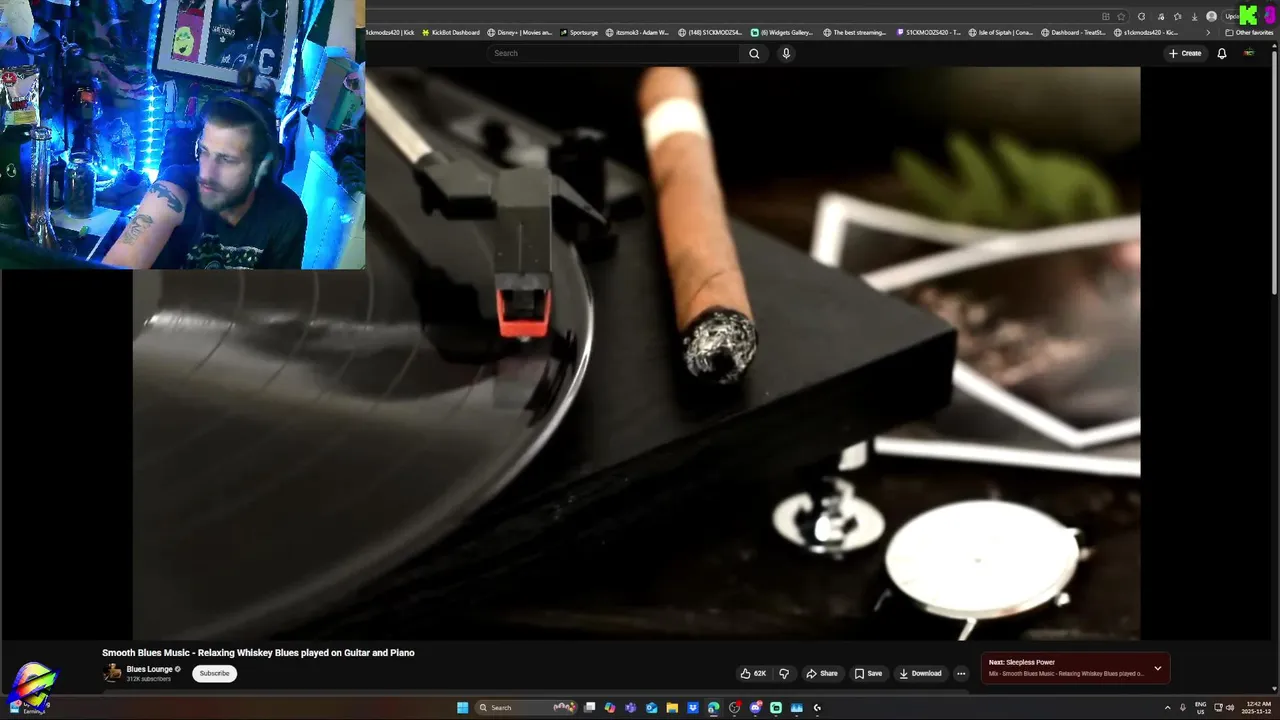Open the Disney+ Movies bookmark
The width and height of the screenshot is (1280, 720).
click(x=520, y=32)
